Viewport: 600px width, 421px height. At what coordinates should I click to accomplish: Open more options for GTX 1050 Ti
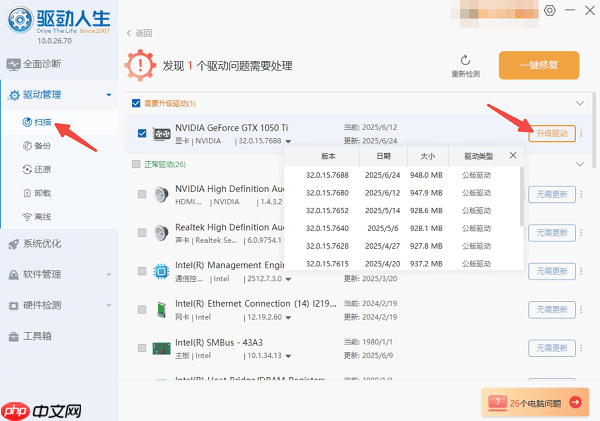point(581,134)
